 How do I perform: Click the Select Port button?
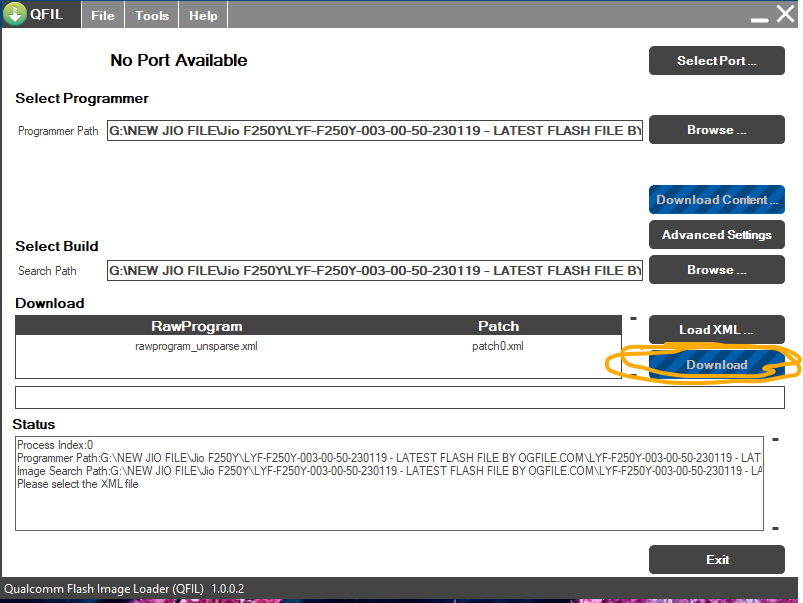[716, 61]
